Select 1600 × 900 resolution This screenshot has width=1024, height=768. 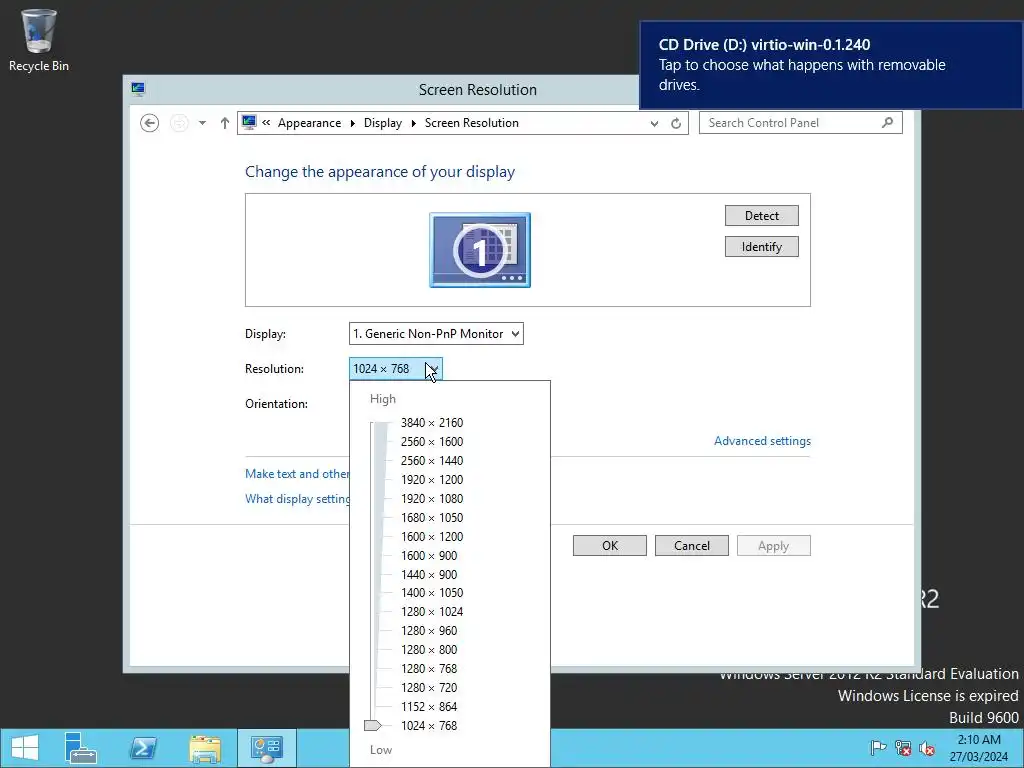pos(429,555)
